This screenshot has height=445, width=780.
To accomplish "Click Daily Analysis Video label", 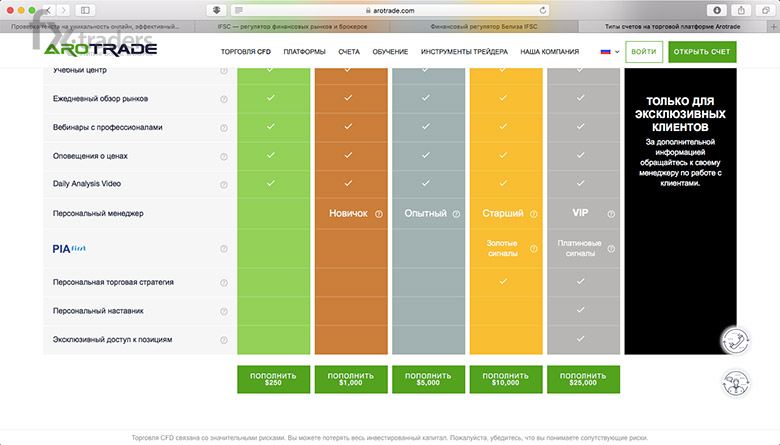I will coord(87,183).
